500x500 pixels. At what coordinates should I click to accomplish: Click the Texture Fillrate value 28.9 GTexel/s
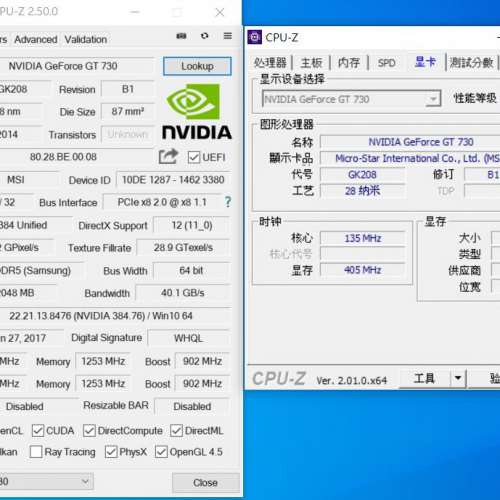coord(183,248)
